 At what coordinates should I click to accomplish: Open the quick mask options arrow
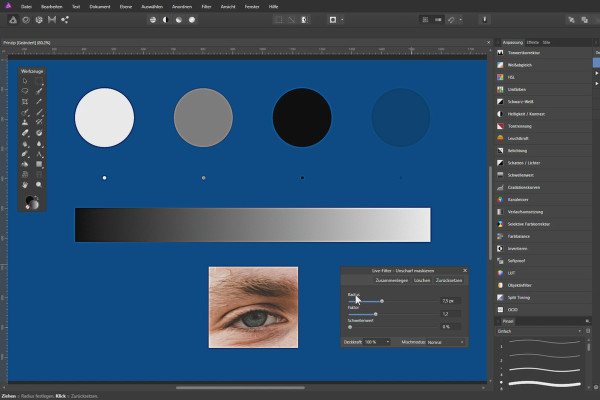pyautogui.click(x=342, y=20)
